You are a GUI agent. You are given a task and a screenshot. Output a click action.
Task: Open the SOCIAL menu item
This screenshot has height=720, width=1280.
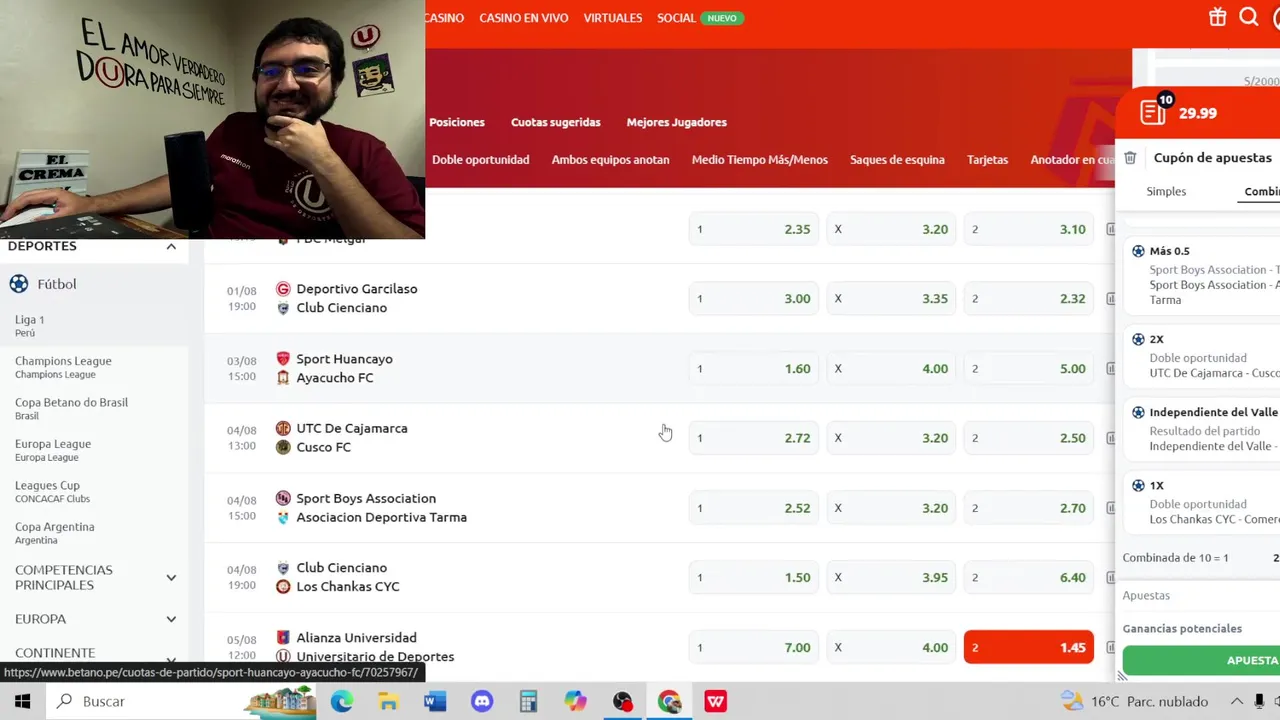[x=676, y=18]
